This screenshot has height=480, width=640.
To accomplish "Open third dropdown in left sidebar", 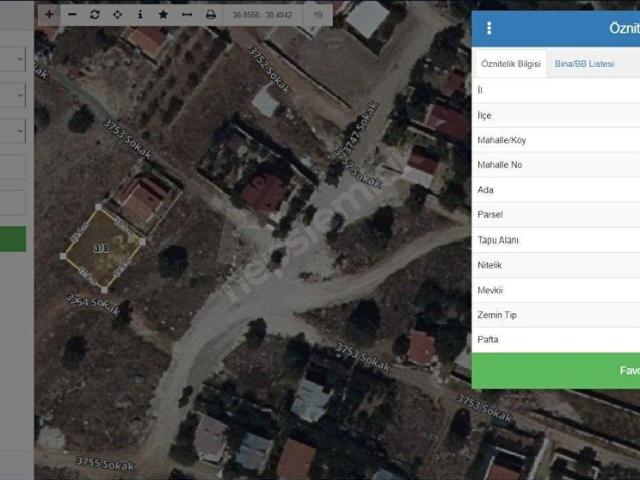I will pyautogui.click(x=13, y=131).
